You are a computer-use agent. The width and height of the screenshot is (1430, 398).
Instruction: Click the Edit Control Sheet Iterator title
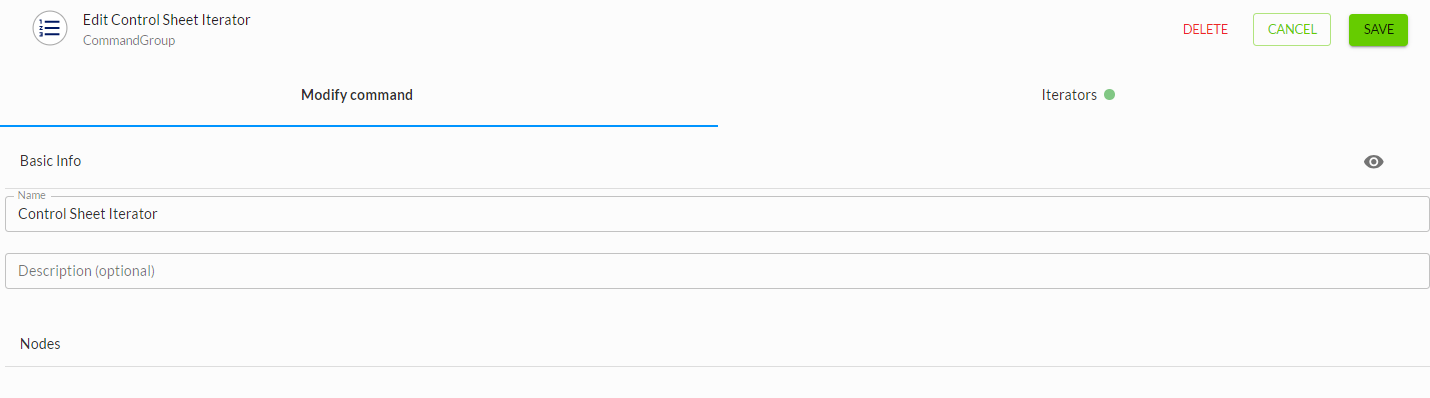coord(166,20)
